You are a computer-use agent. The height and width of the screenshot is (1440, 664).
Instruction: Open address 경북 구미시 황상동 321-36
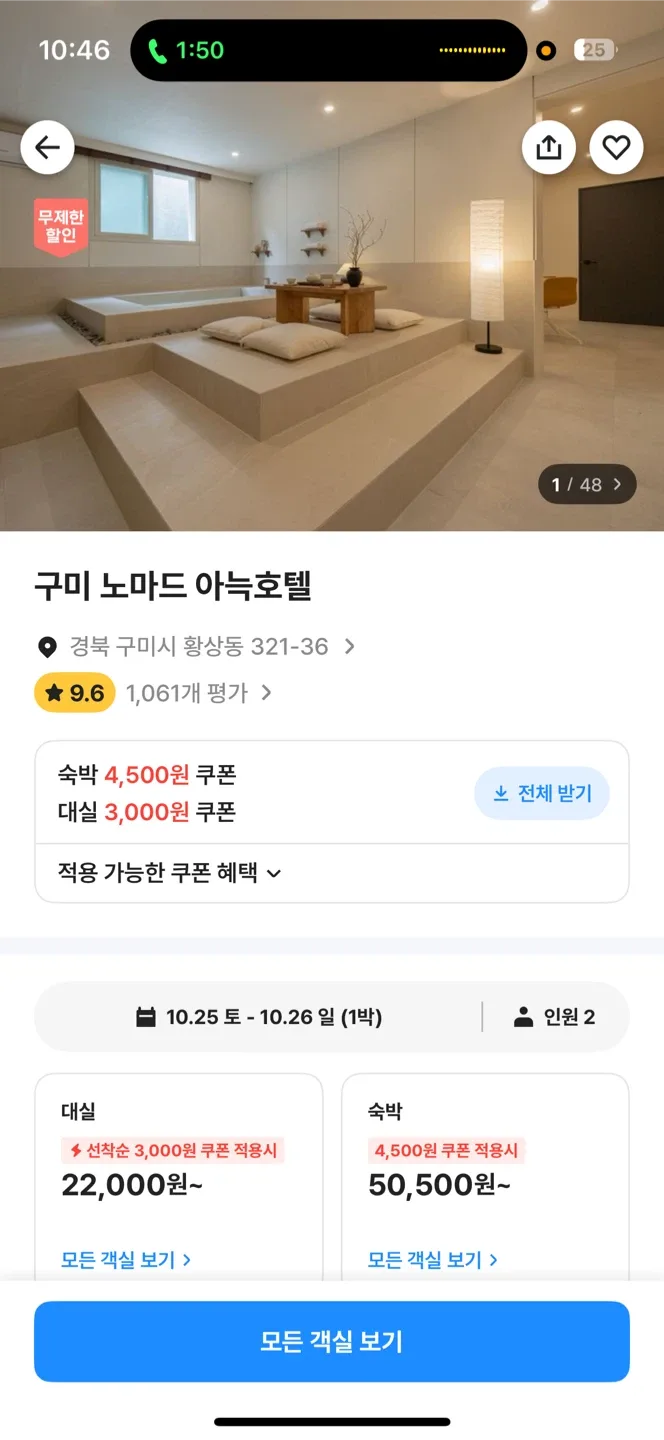click(200, 647)
